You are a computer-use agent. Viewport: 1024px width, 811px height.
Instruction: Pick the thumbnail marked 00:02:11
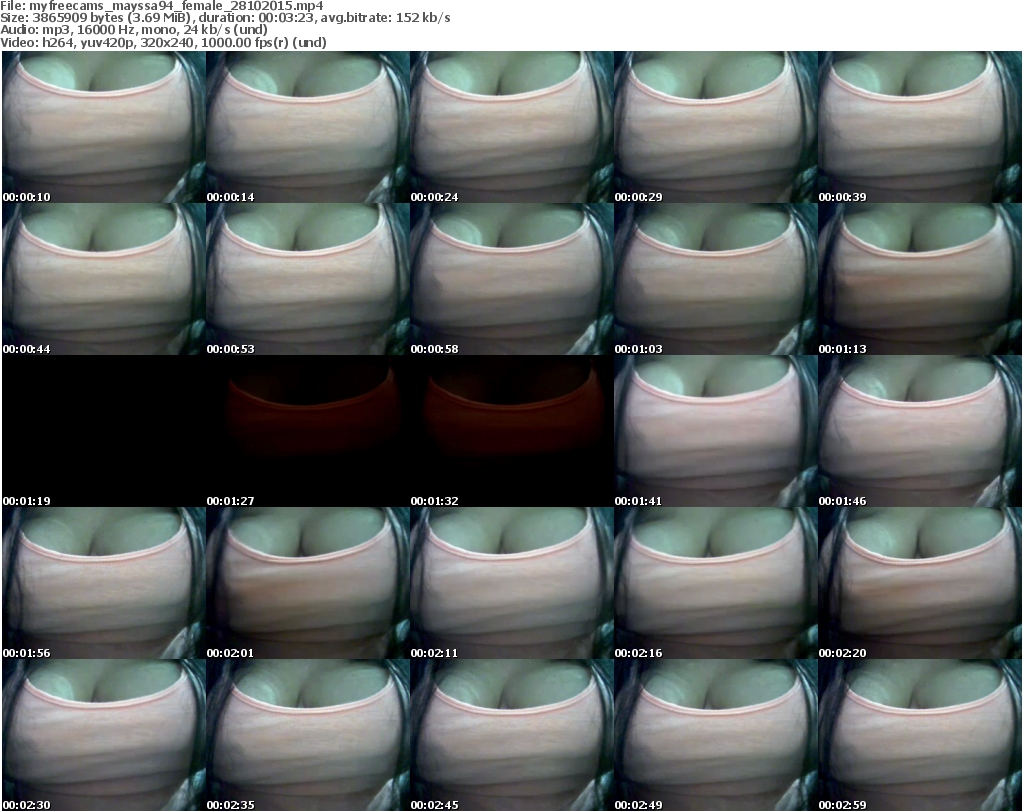(511, 583)
